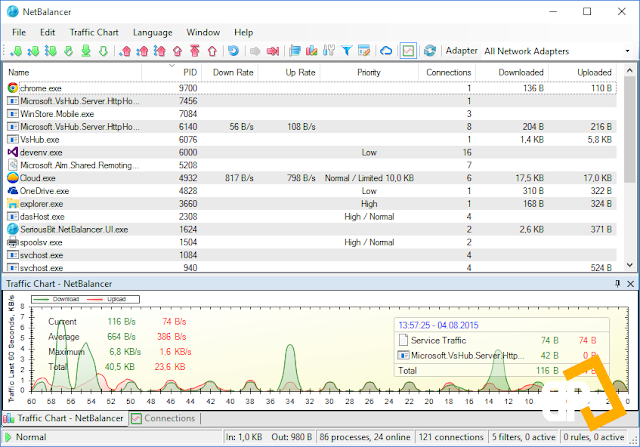Open the Help menu
This screenshot has height=447, width=640.
(x=244, y=32)
